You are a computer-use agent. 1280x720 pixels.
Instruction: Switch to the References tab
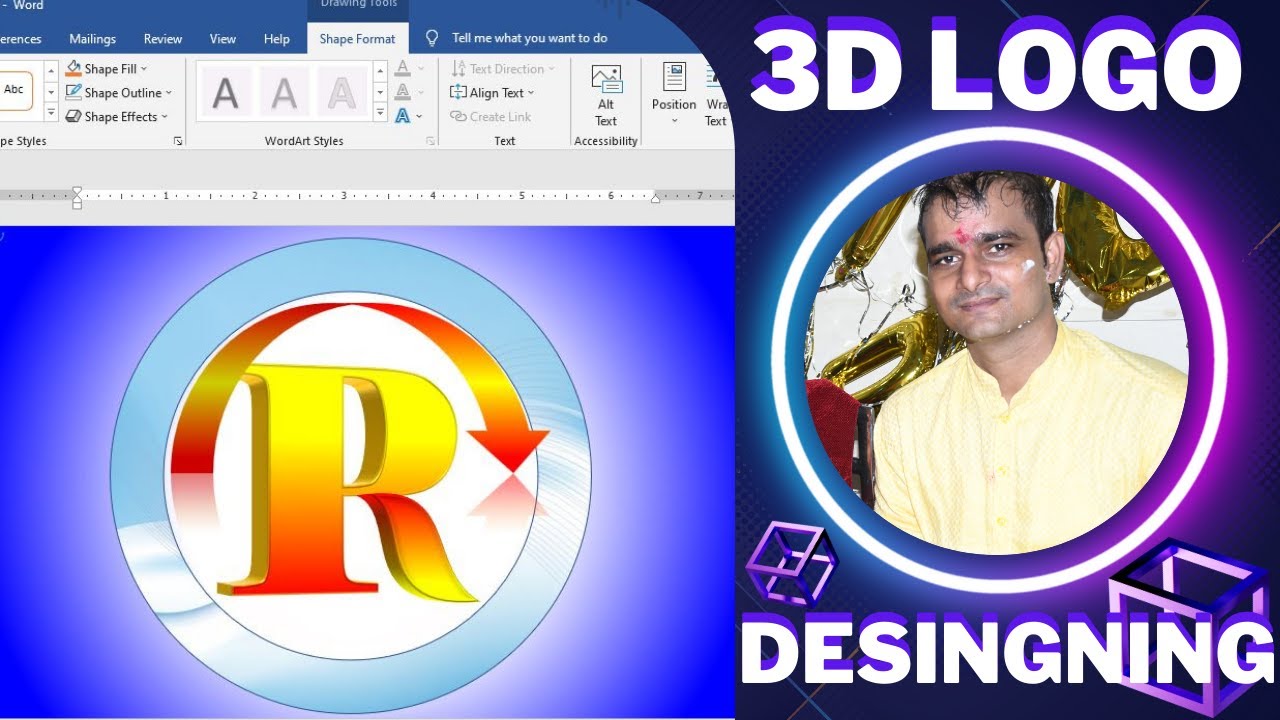click(x=20, y=39)
